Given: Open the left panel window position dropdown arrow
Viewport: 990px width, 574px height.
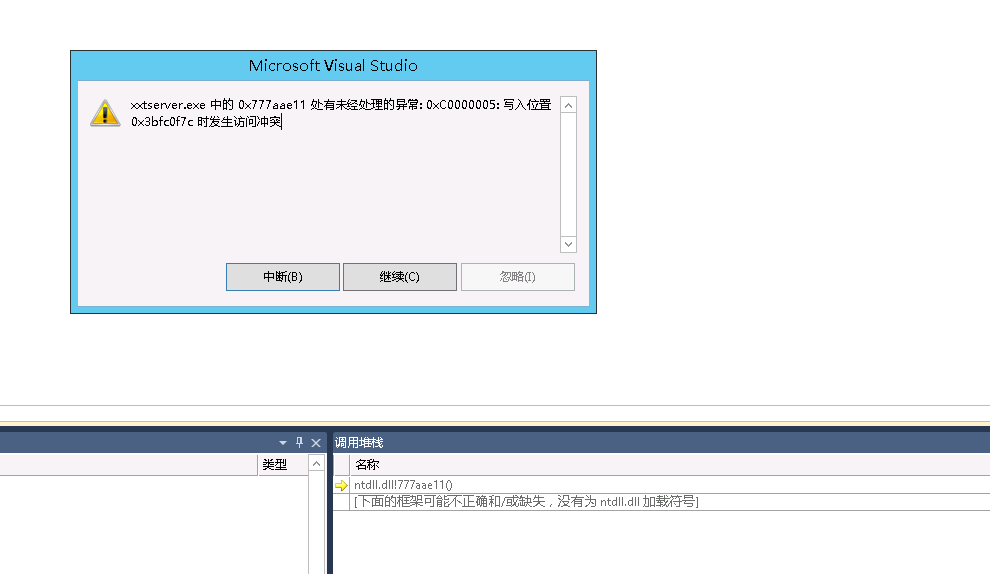Looking at the screenshot, I should pyautogui.click(x=283, y=443).
